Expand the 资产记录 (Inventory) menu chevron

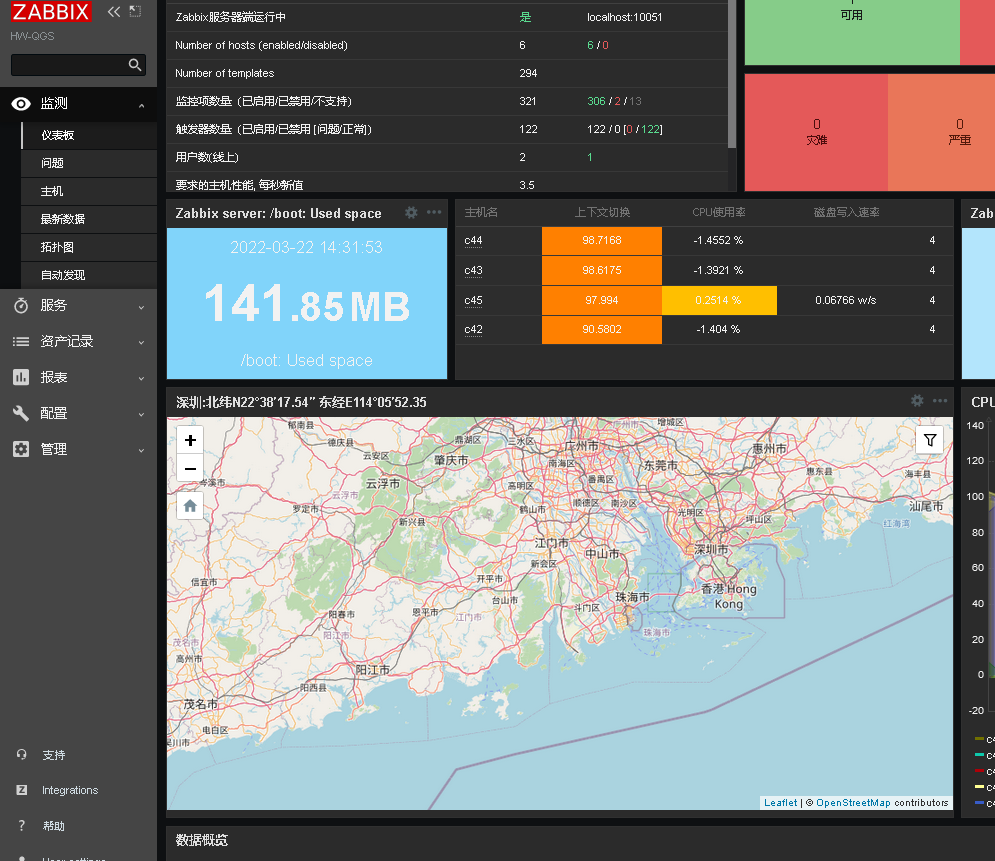140,342
